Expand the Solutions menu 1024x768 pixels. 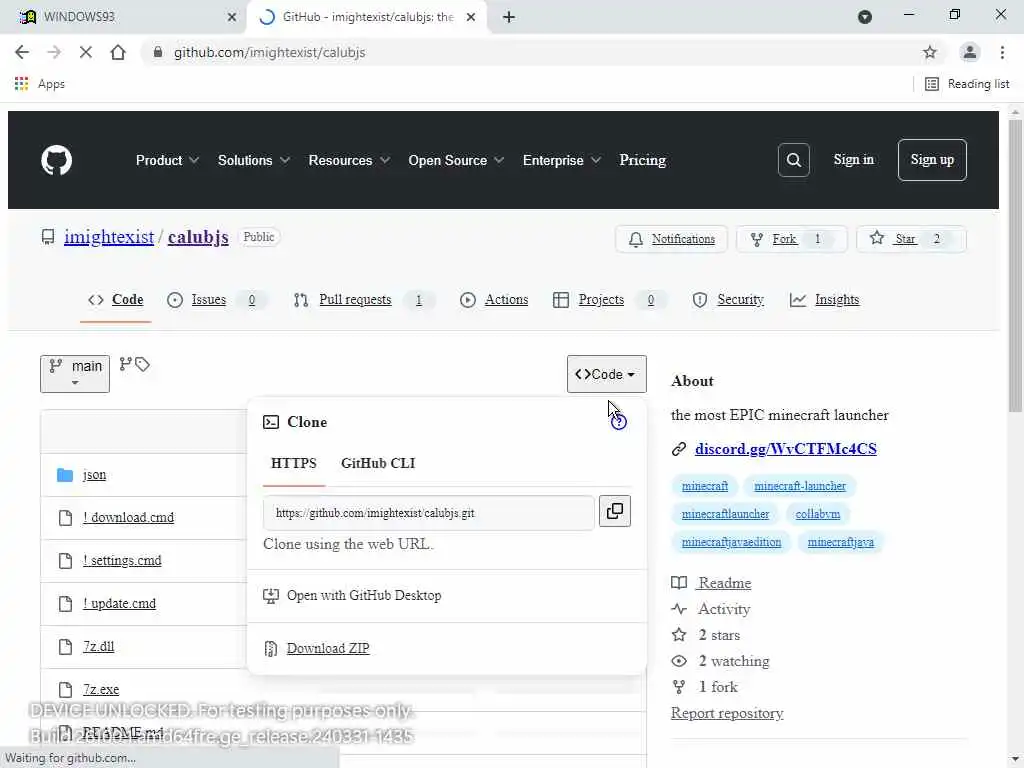[x=253, y=160]
